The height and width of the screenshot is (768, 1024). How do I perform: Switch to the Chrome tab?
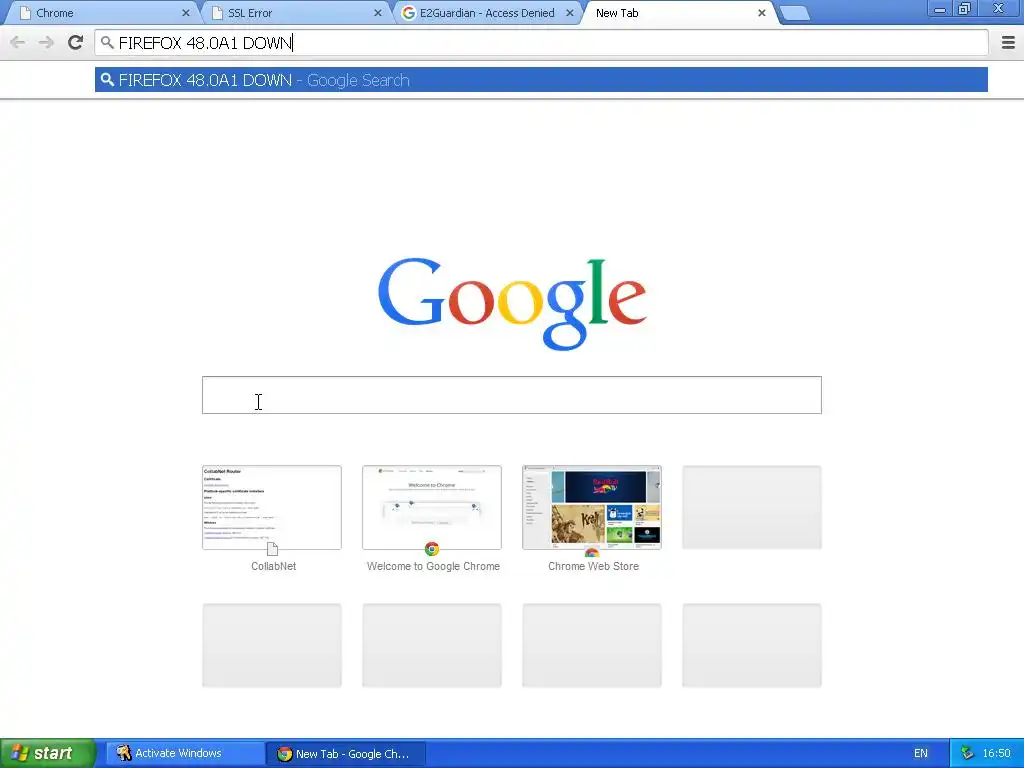pos(101,13)
